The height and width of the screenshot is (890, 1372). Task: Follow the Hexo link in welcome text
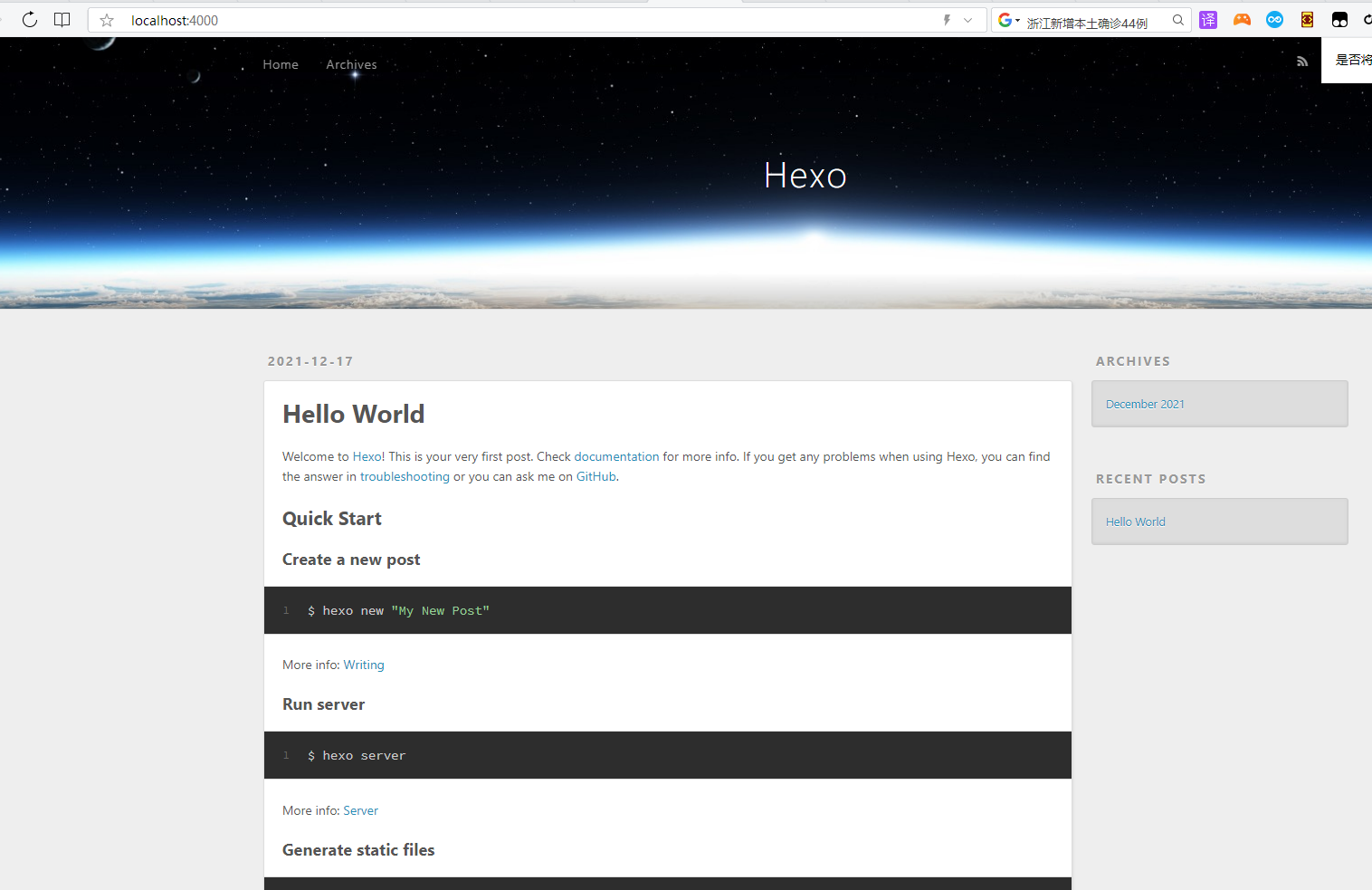(367, 456)
